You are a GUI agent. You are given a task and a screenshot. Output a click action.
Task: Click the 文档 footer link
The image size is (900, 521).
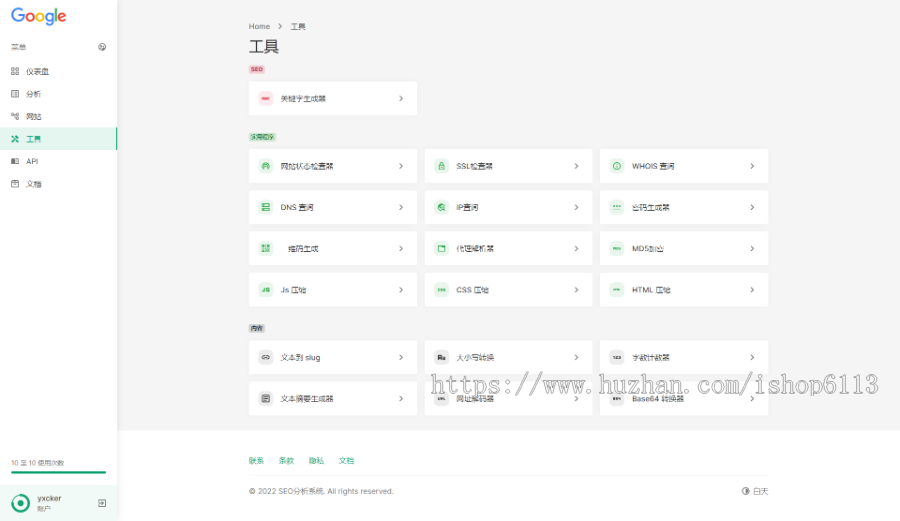tap(346, 461)
